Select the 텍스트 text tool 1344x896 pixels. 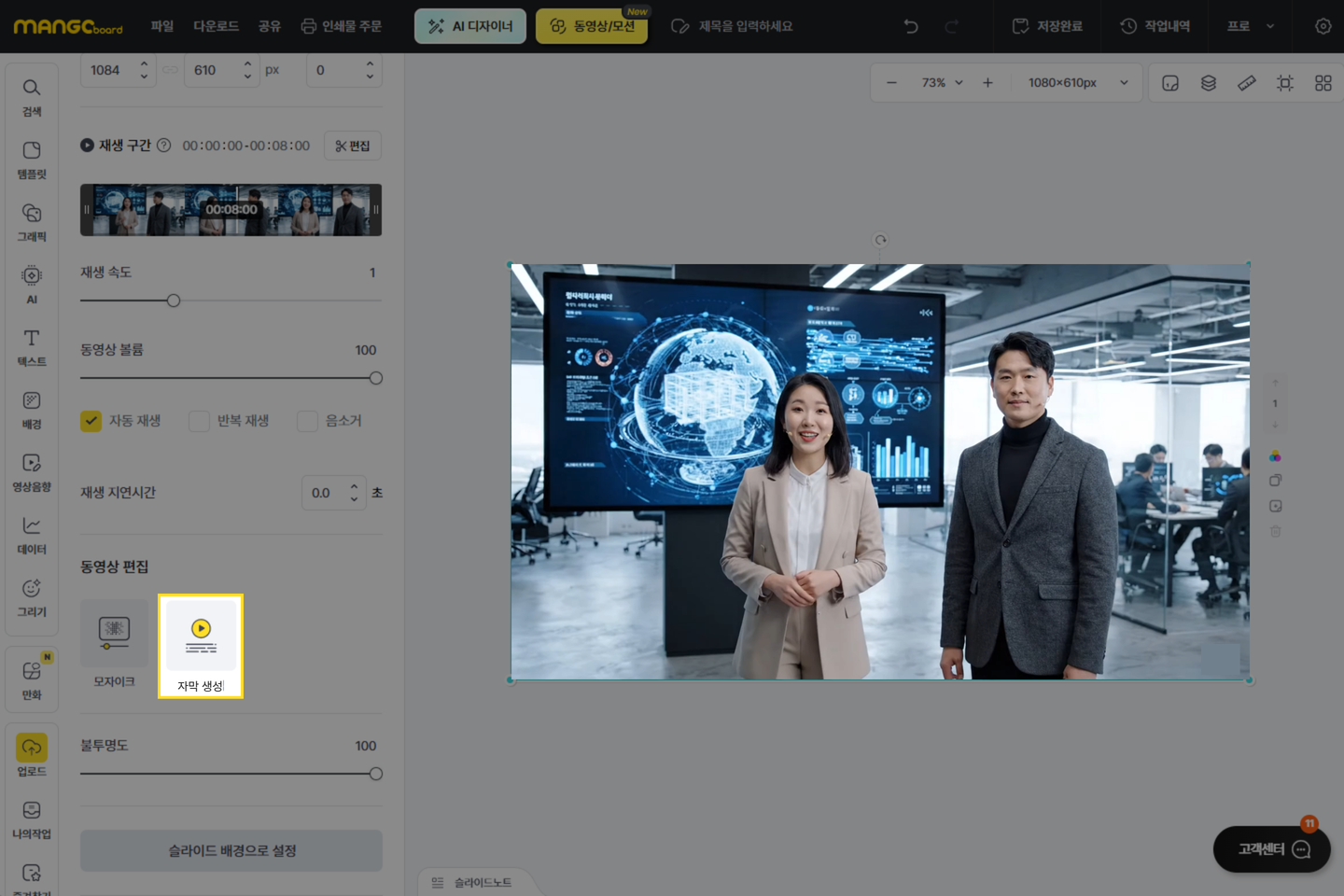pyautogui.click(x=32, y=346)
